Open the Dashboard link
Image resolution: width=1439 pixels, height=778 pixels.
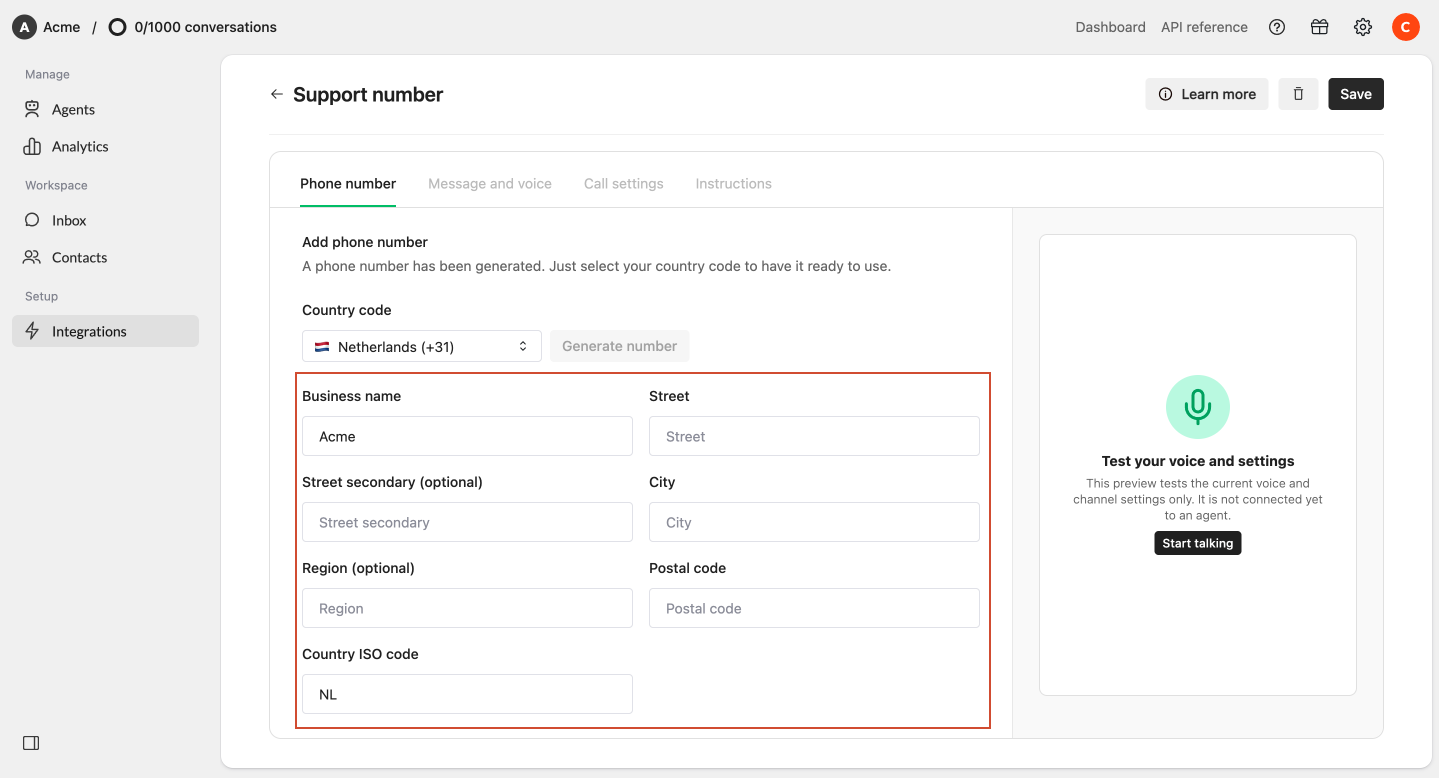(x=1110, y=27)
